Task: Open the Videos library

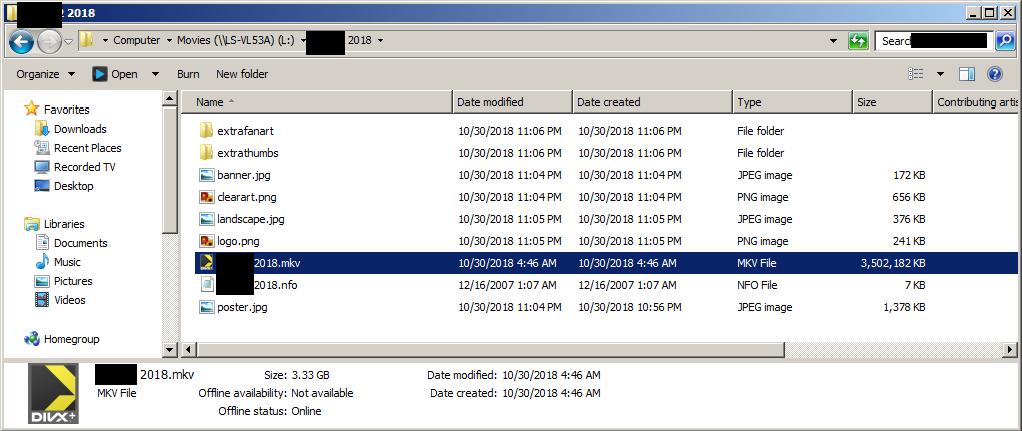Action: coord(69,300)
